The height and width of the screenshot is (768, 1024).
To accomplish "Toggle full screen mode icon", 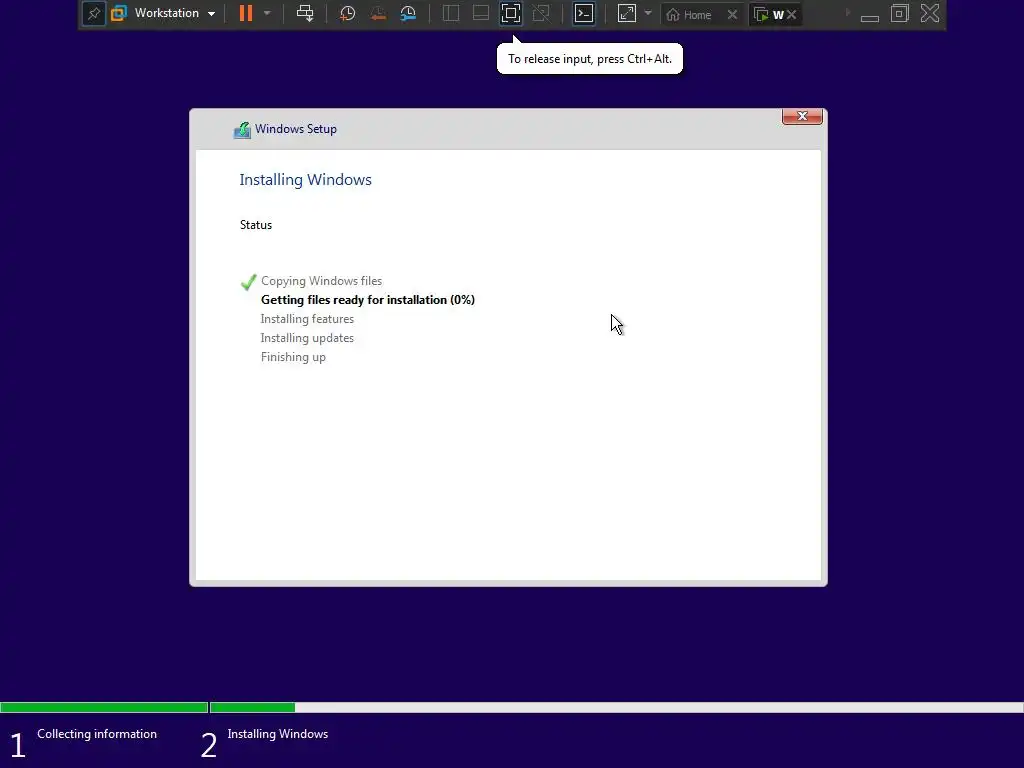I will point(511,13).
